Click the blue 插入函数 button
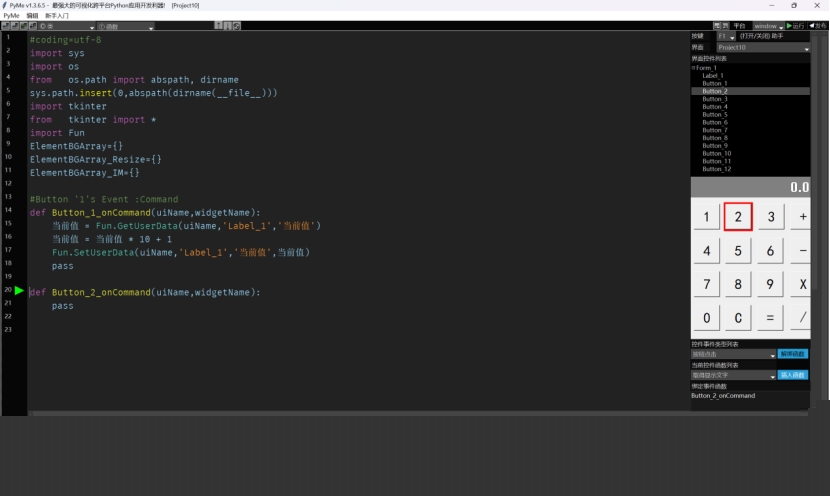830x496 pixels. click(793, 375)
